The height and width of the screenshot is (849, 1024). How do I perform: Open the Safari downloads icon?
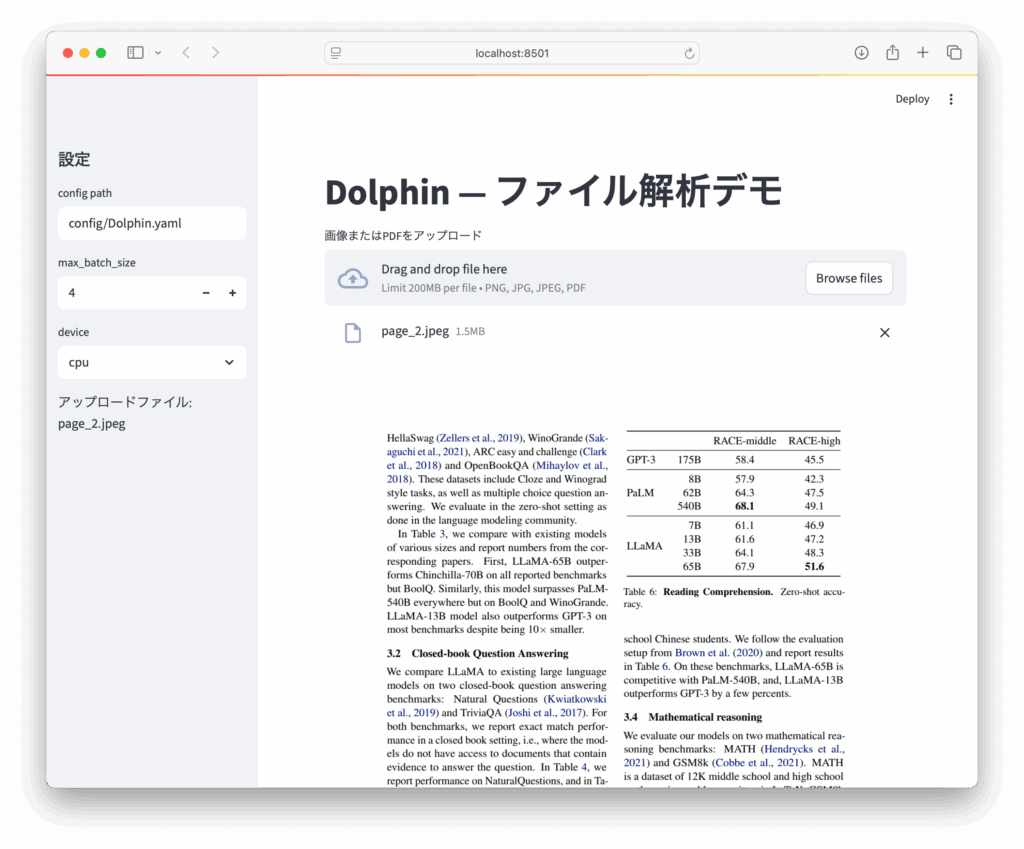click(x=861, y=53)
